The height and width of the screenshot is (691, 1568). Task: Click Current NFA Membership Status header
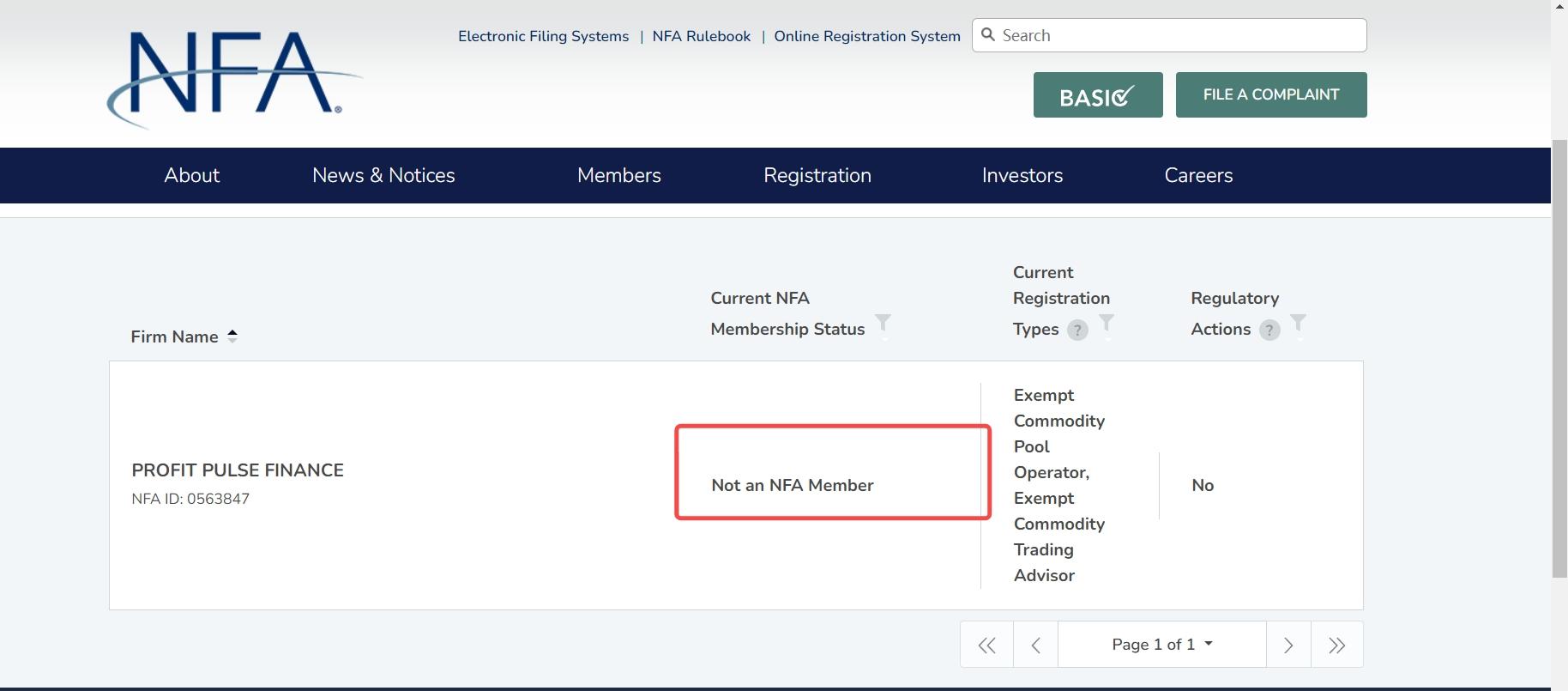tap(787, 313)
